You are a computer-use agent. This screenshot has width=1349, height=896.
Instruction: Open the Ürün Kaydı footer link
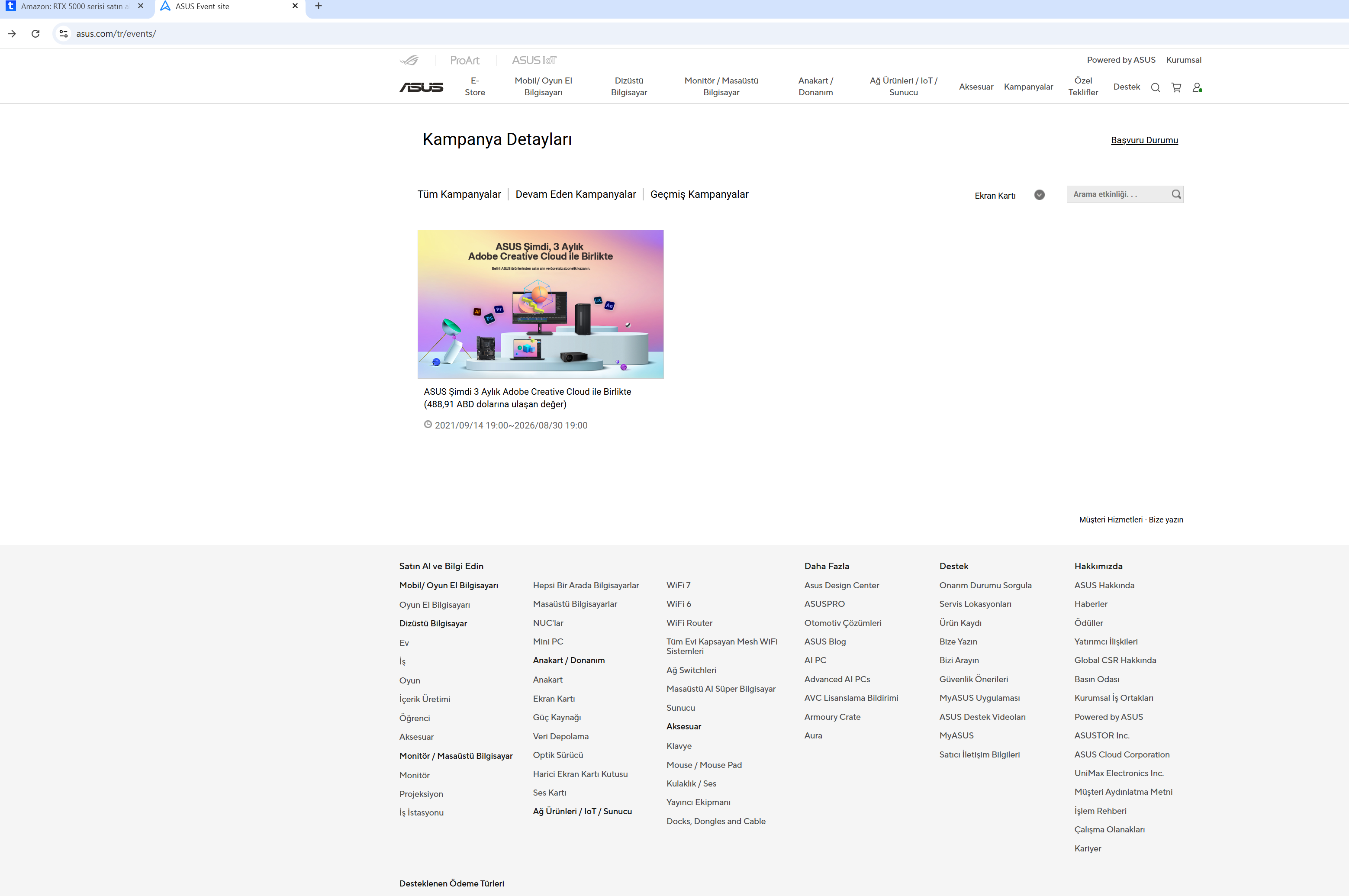[x=960, y=623]
